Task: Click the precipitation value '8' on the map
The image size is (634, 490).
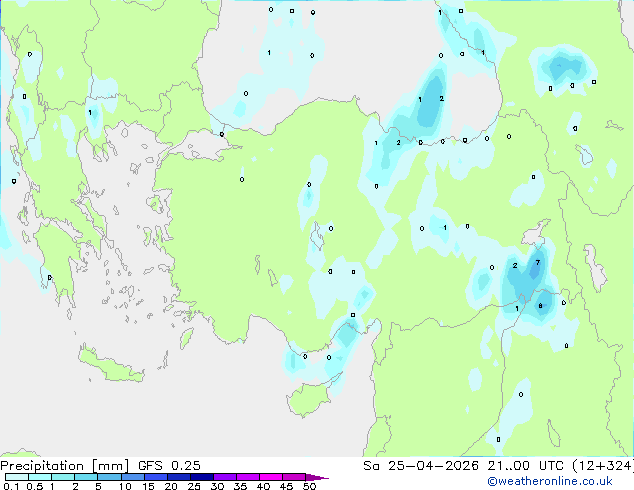Action: pos(540,306)
